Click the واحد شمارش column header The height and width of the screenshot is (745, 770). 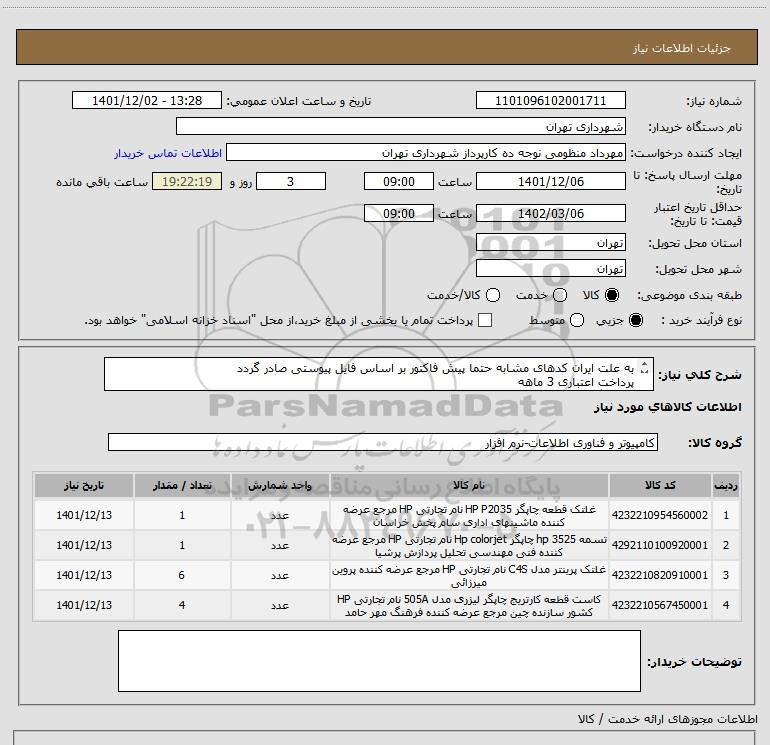279,485
